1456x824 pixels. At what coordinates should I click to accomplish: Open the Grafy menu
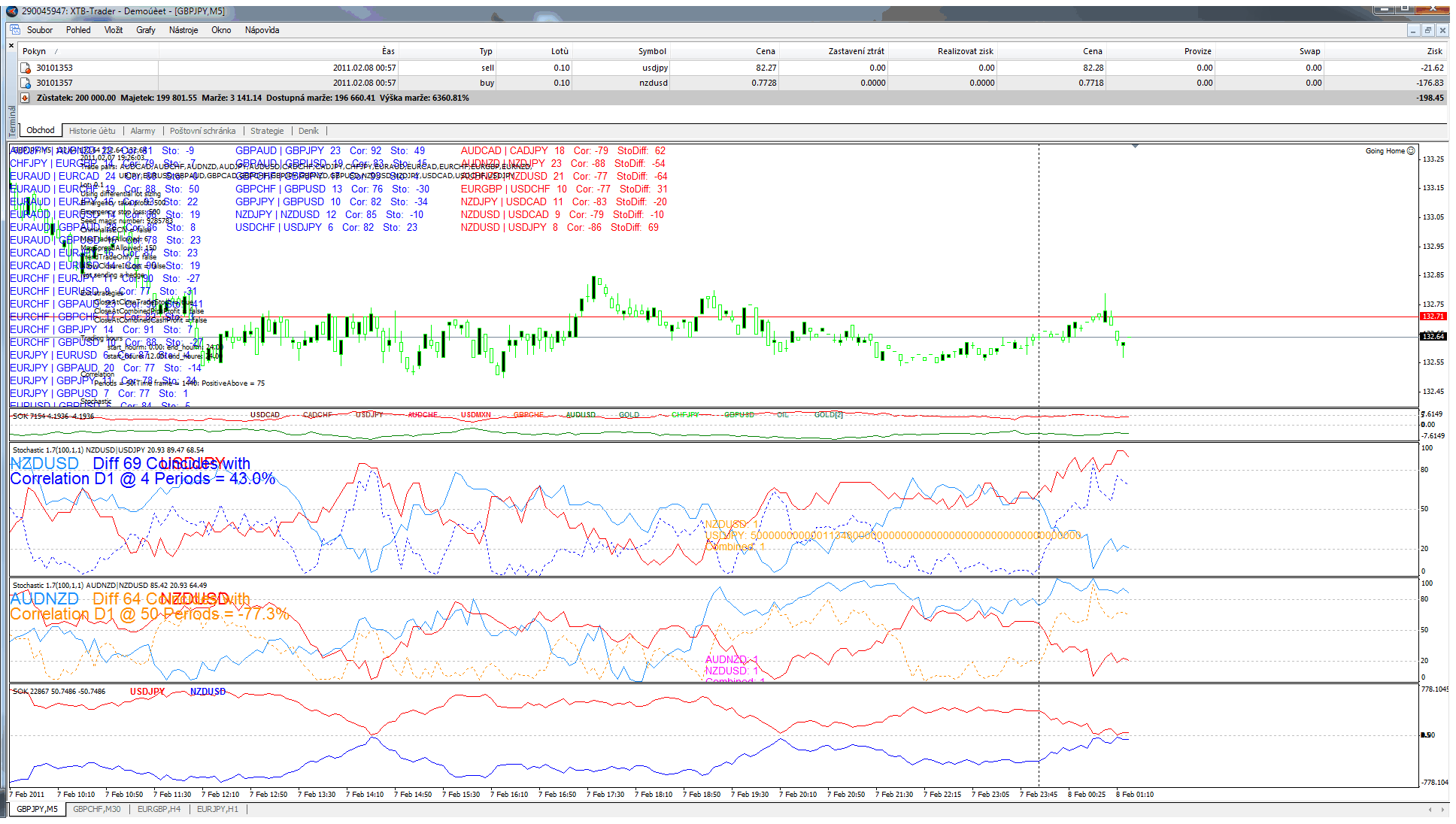click(146, 30)
